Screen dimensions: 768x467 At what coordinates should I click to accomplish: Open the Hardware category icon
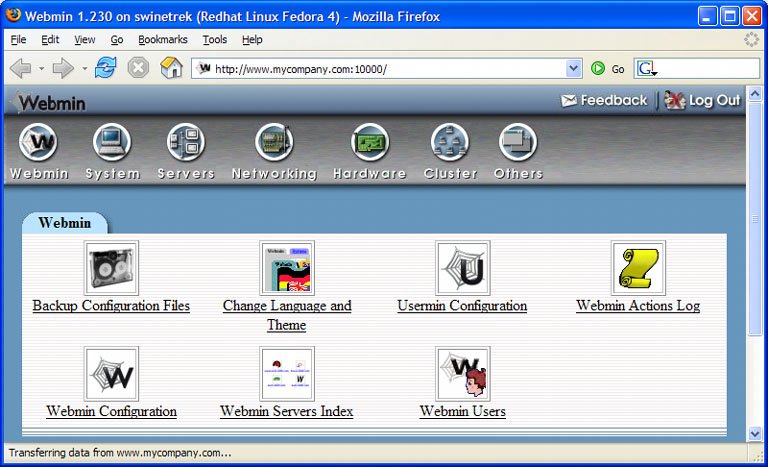369,143
